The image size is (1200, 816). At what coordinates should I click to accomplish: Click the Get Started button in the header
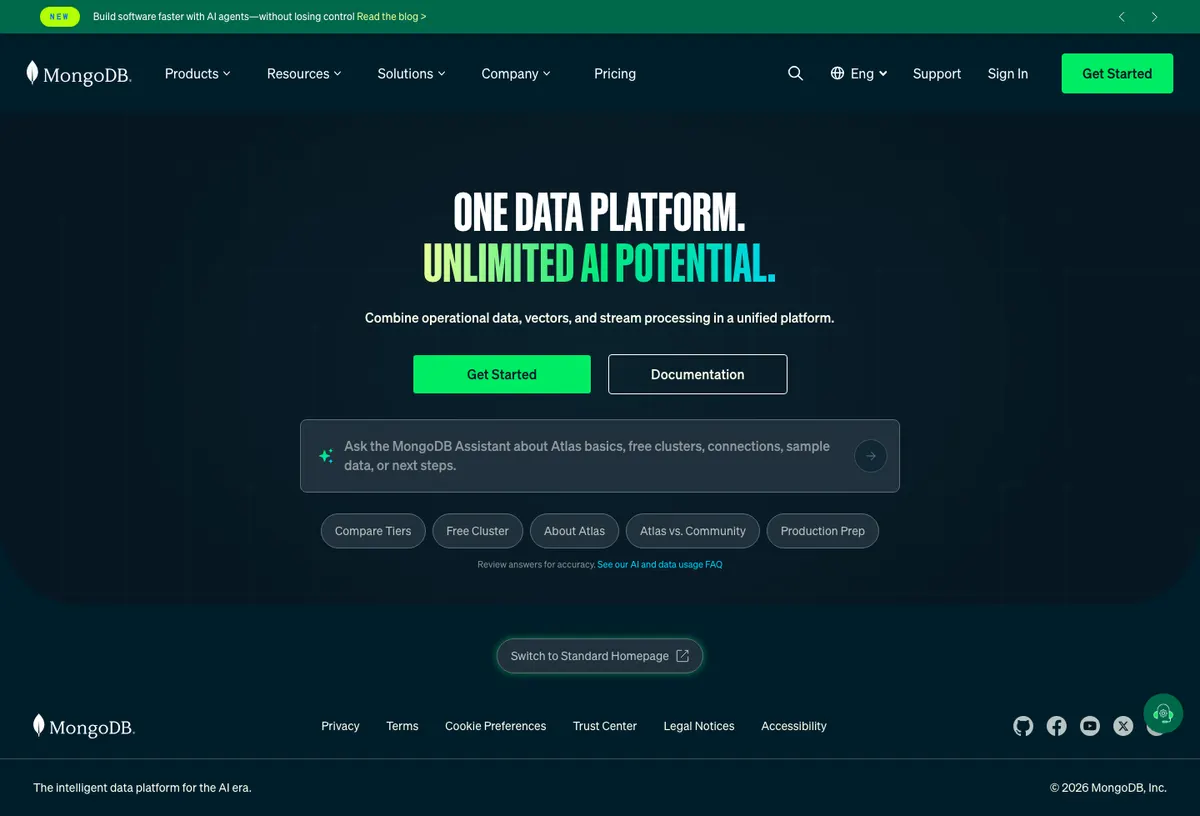1117,73
